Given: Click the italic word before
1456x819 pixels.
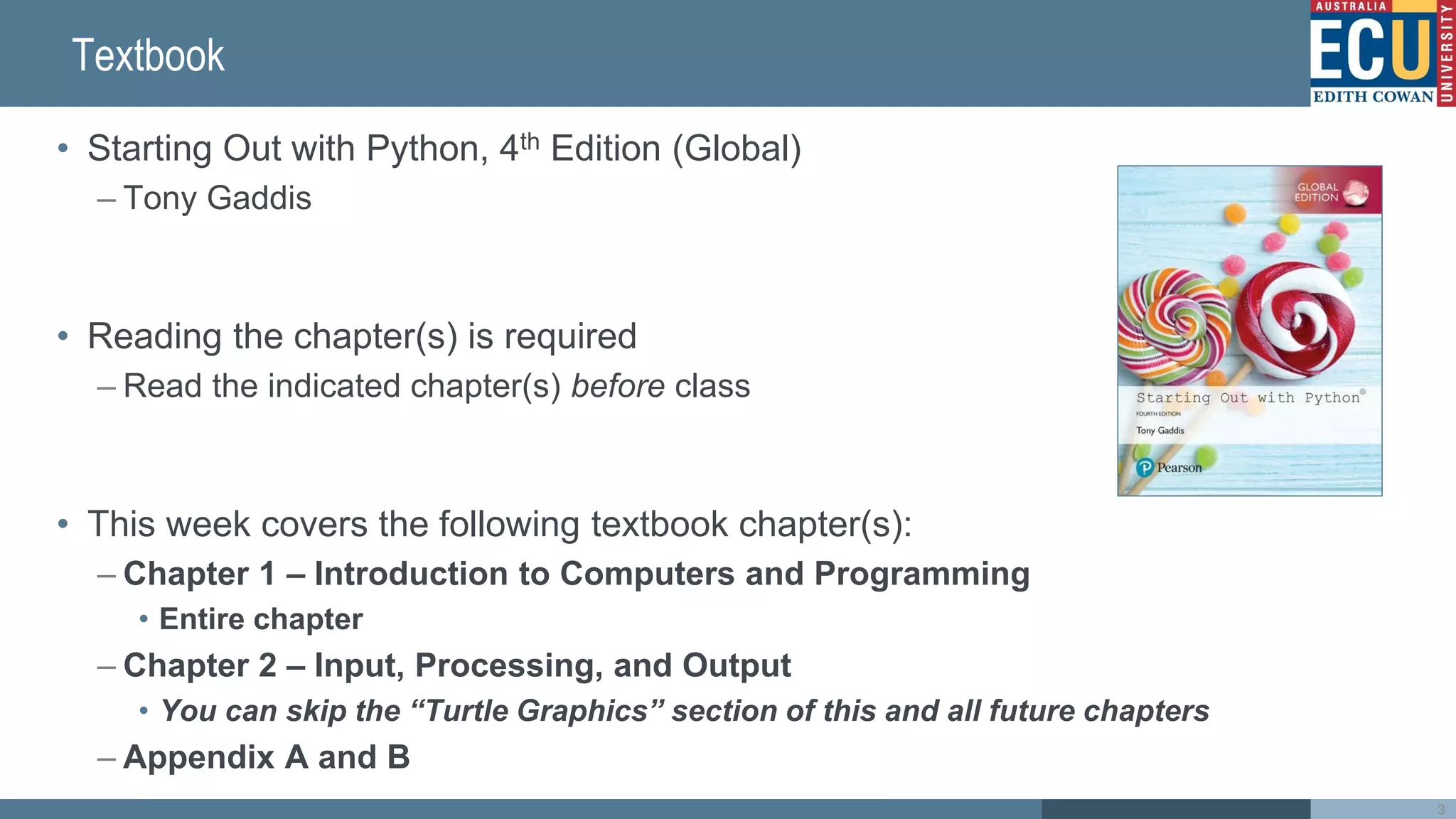Looking at the screenshot, I should [618, 386].
